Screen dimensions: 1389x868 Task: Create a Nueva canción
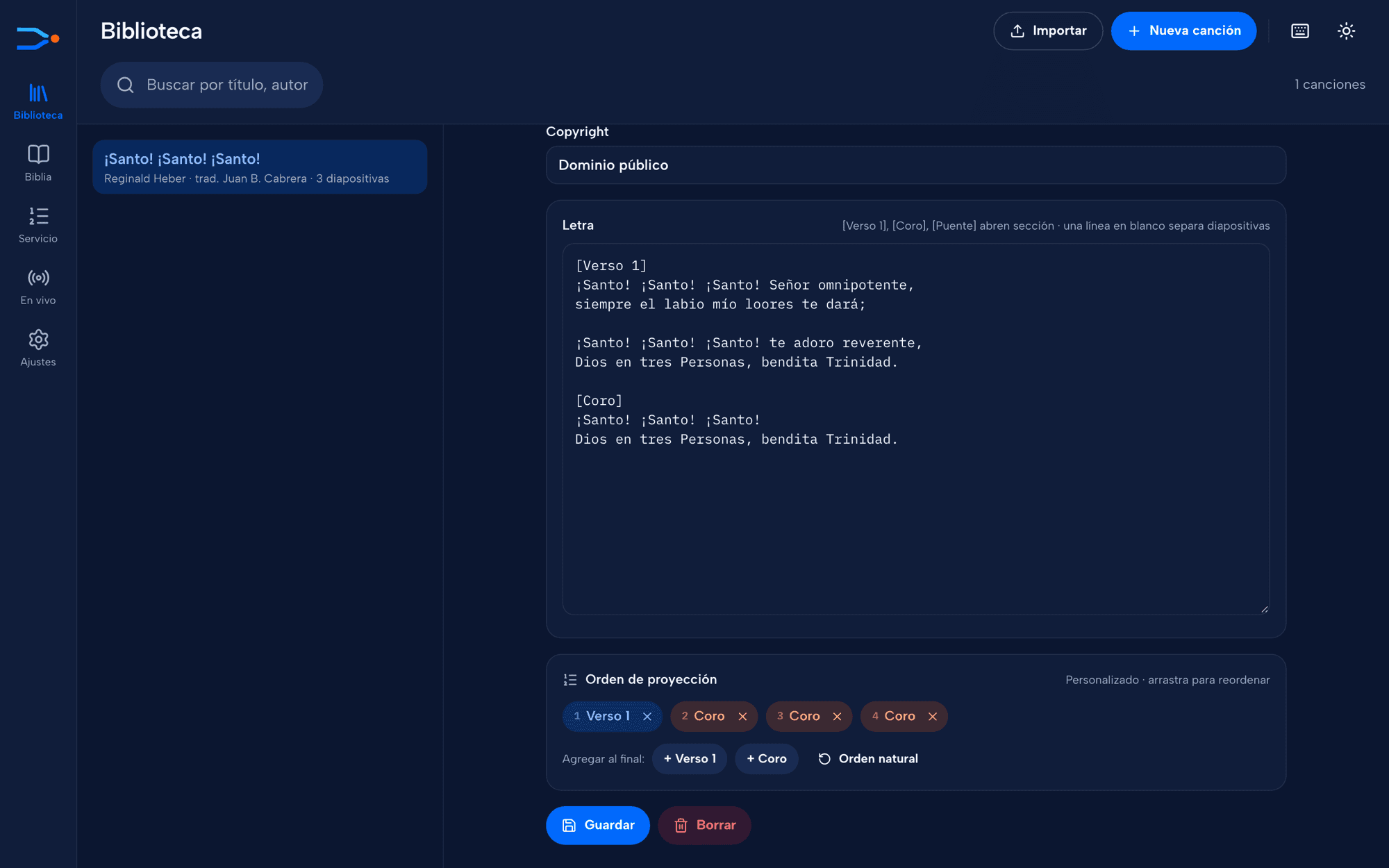click(1183, 31)
